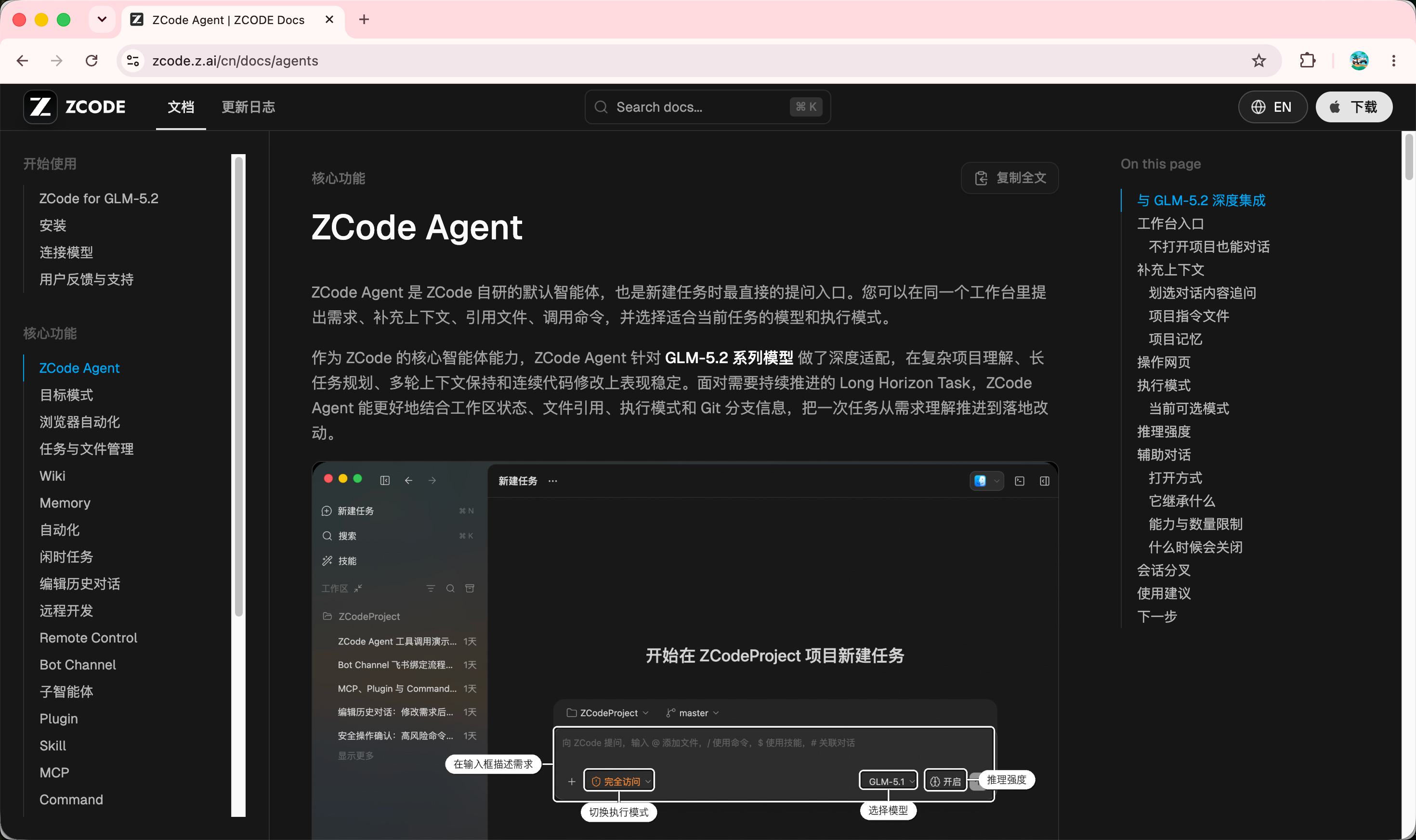
Task: Open Plugin sidebar item
Action: point(58,719)
